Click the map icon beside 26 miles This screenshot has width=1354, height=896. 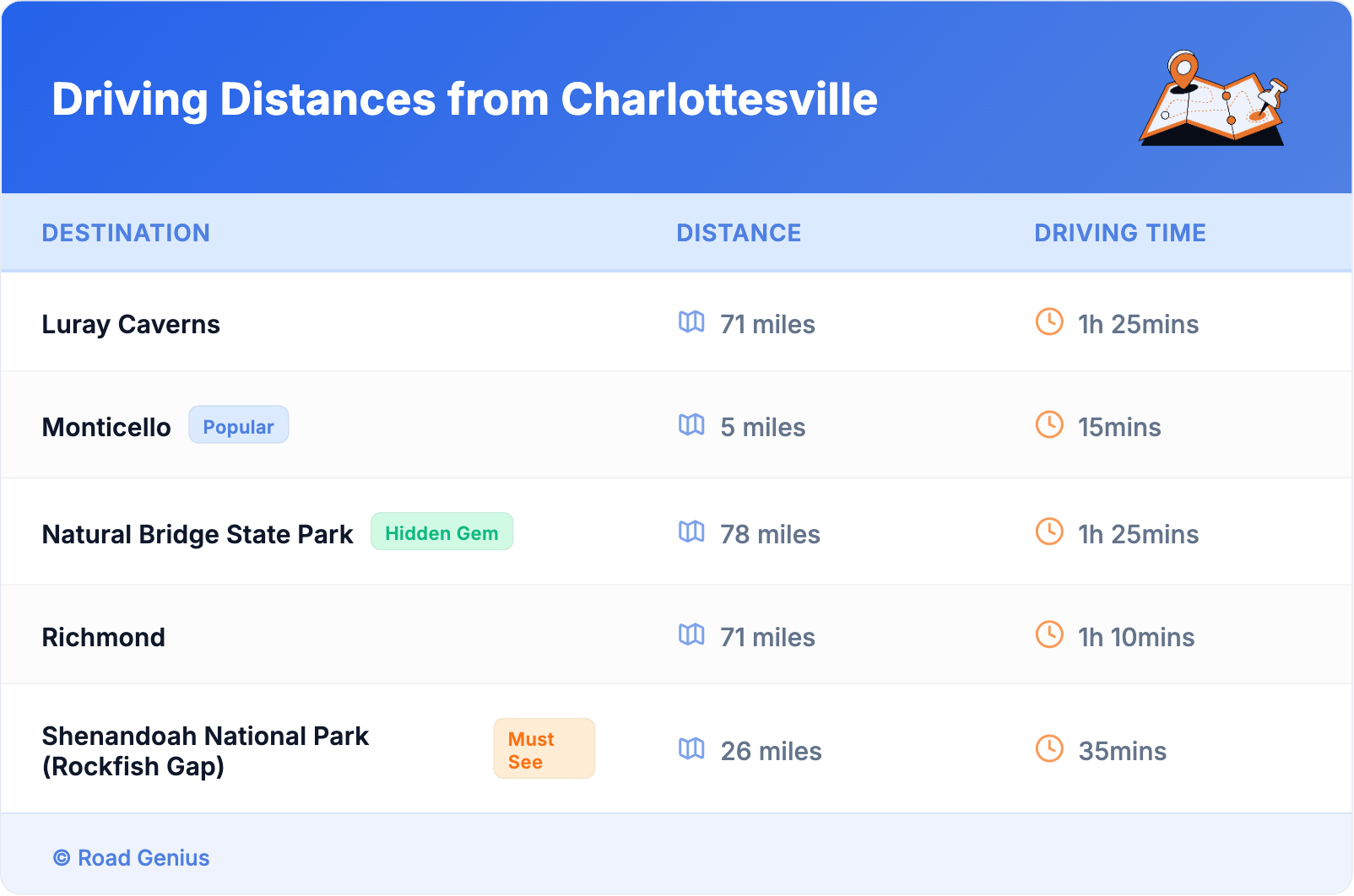click(x=691, y=748)
